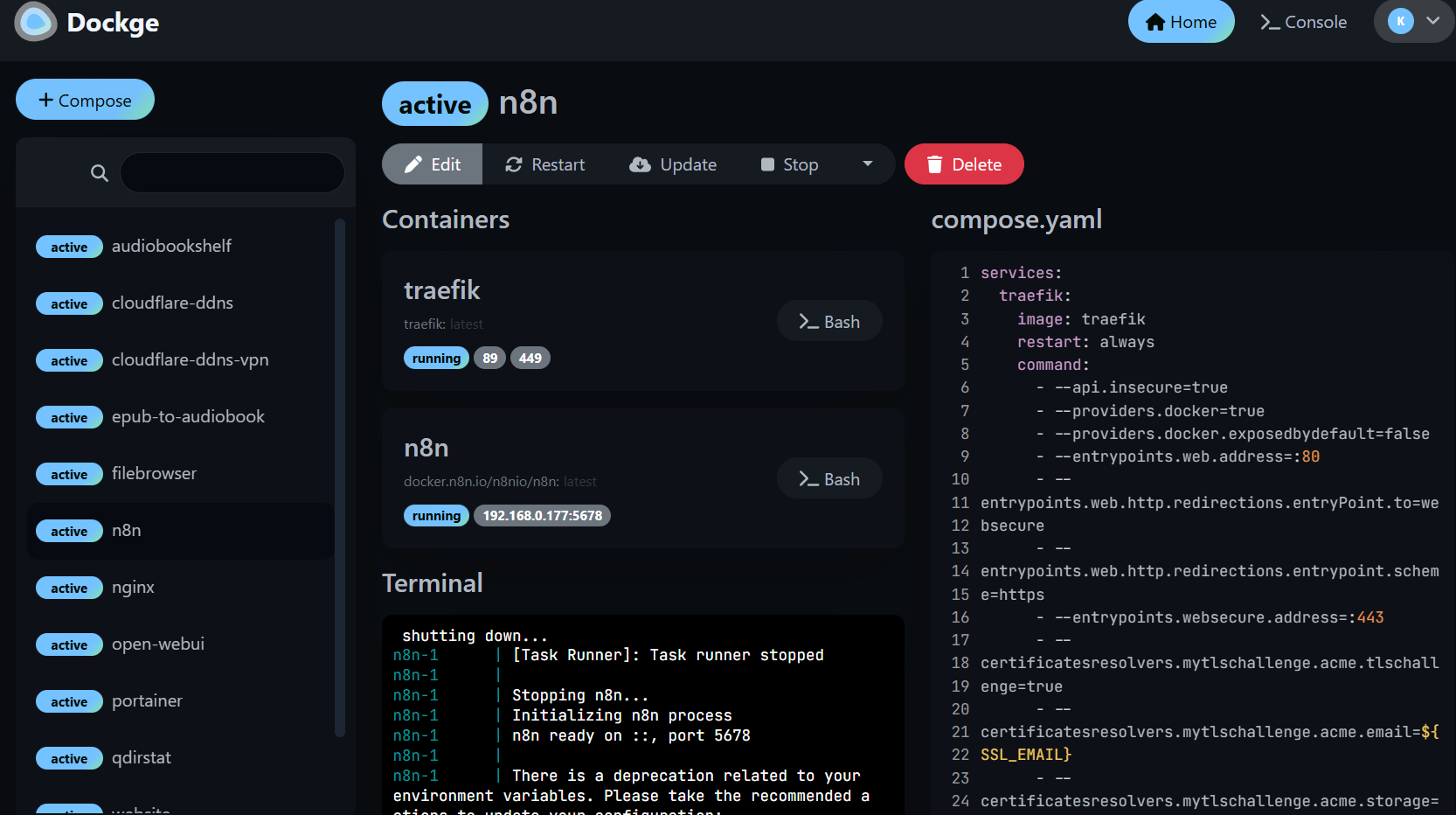Open Bash for n8n container
The image size is (1456, 815).
click(x=829, y=479)
